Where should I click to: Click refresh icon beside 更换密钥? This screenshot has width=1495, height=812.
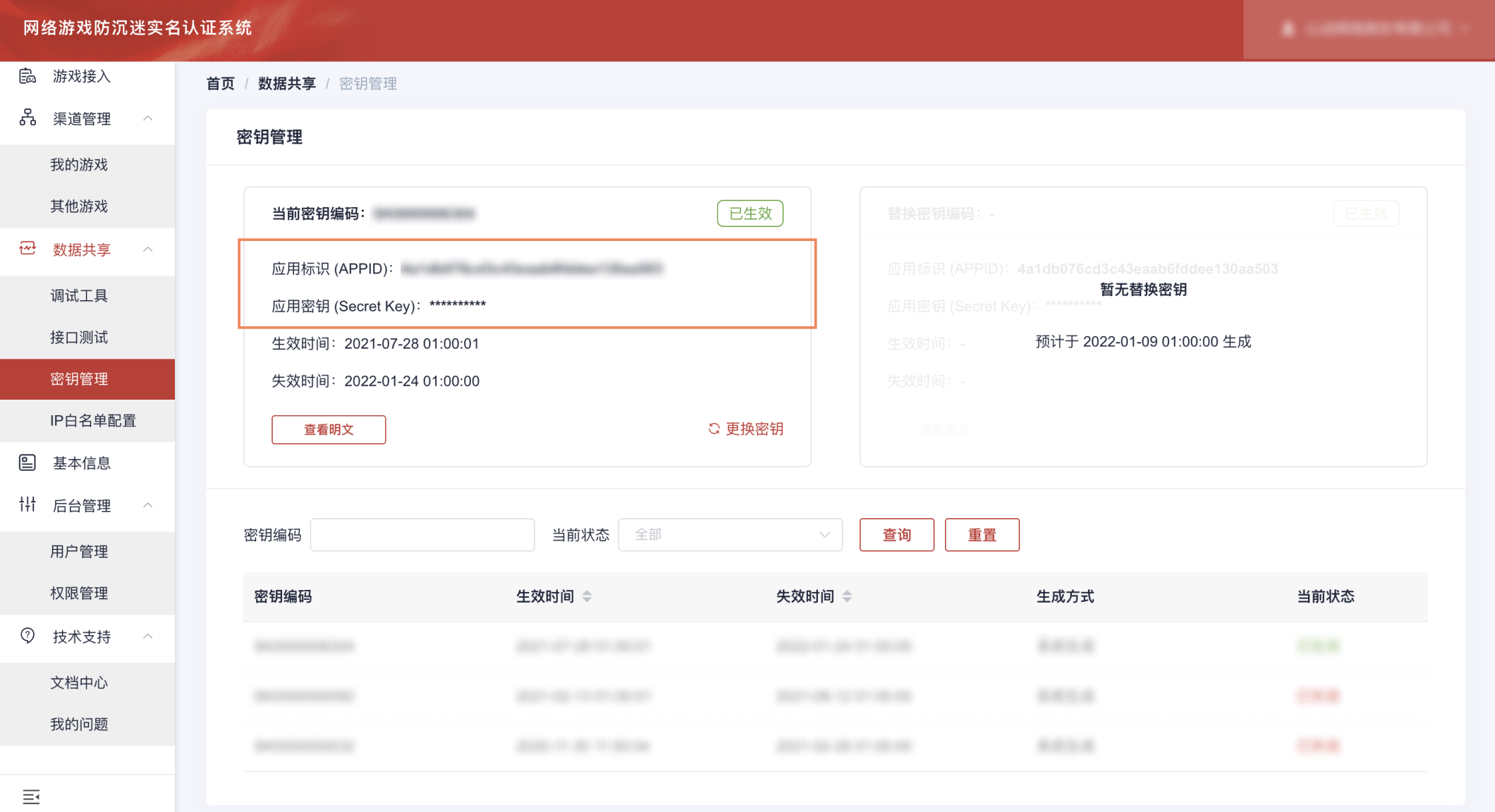click(x=714, y=429)
